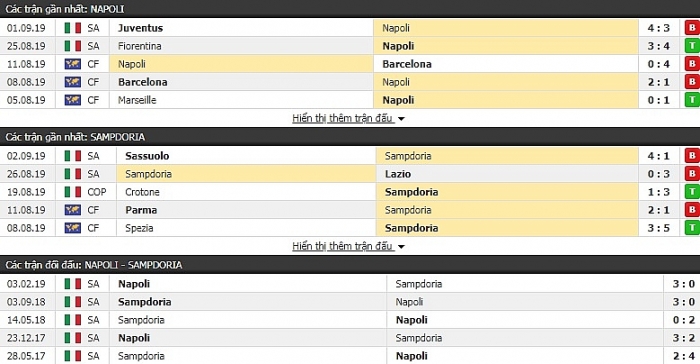This screenshot has width=700, height=364.
Task: Click Italy flag in Sassuolo vs Sampdoria row
Action: 73,156
